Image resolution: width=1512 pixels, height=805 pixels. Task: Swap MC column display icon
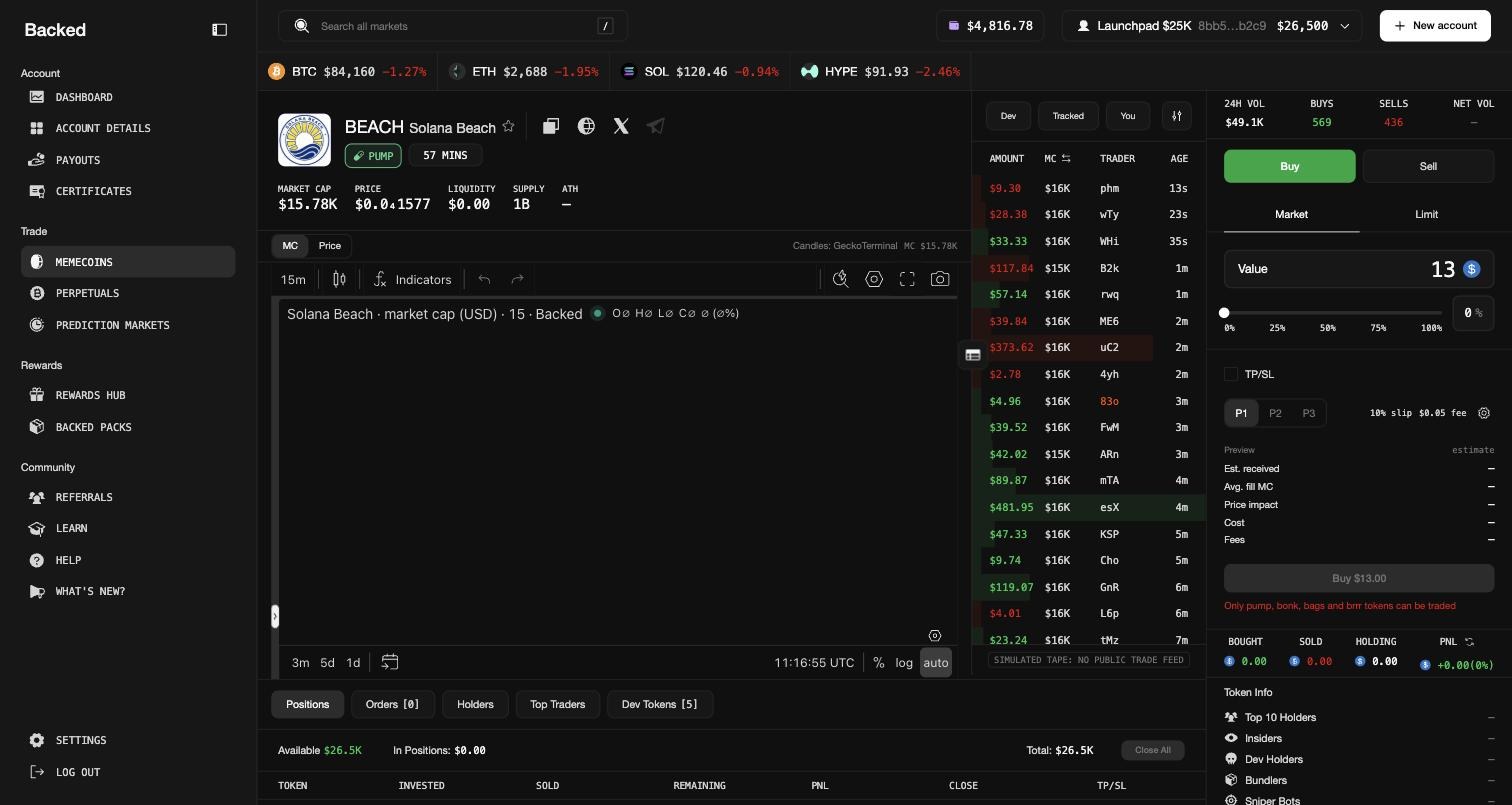pos(1066,158)
